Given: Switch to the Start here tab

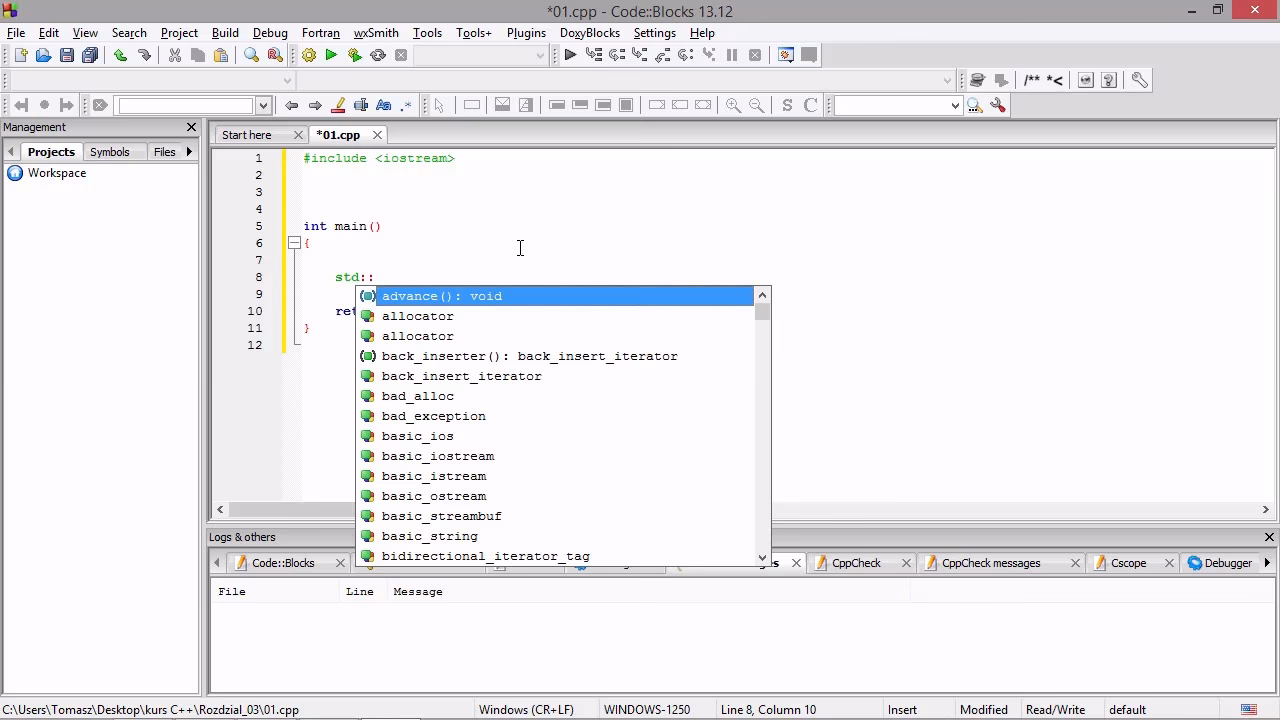Looking at the screenshot, I should tap(246, 135).
